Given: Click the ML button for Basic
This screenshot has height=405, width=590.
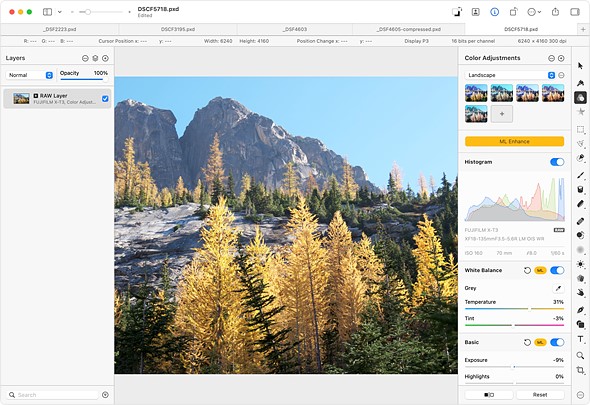Looking at the screenshot, I should coord(540,343).
